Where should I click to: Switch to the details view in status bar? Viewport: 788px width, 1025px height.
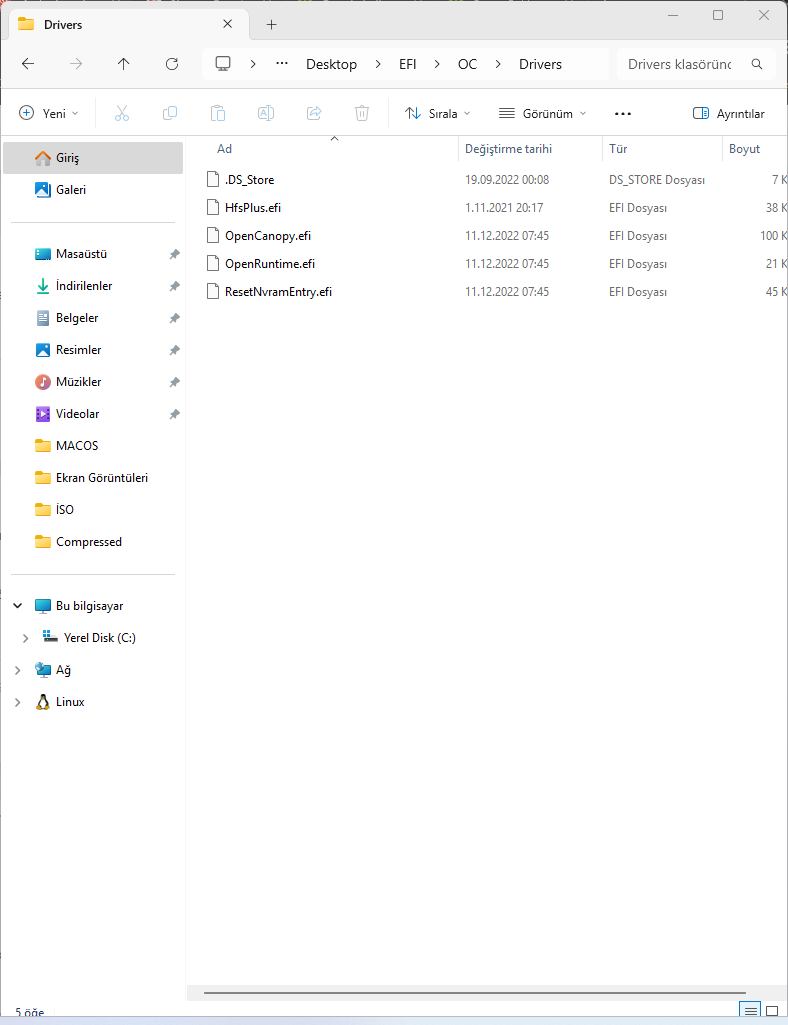tap(750, 1011)
